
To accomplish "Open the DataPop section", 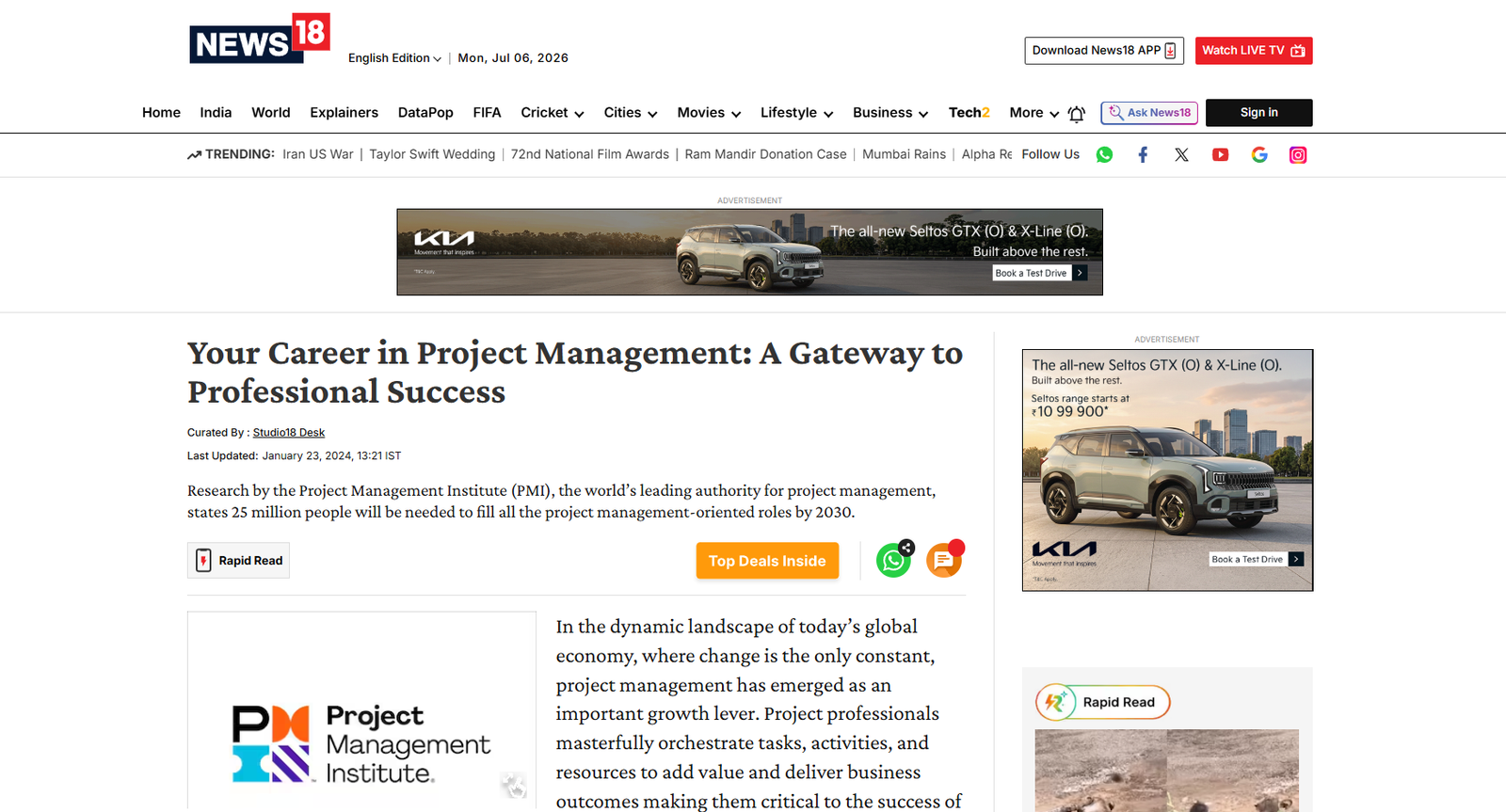I will click(425, 113).
